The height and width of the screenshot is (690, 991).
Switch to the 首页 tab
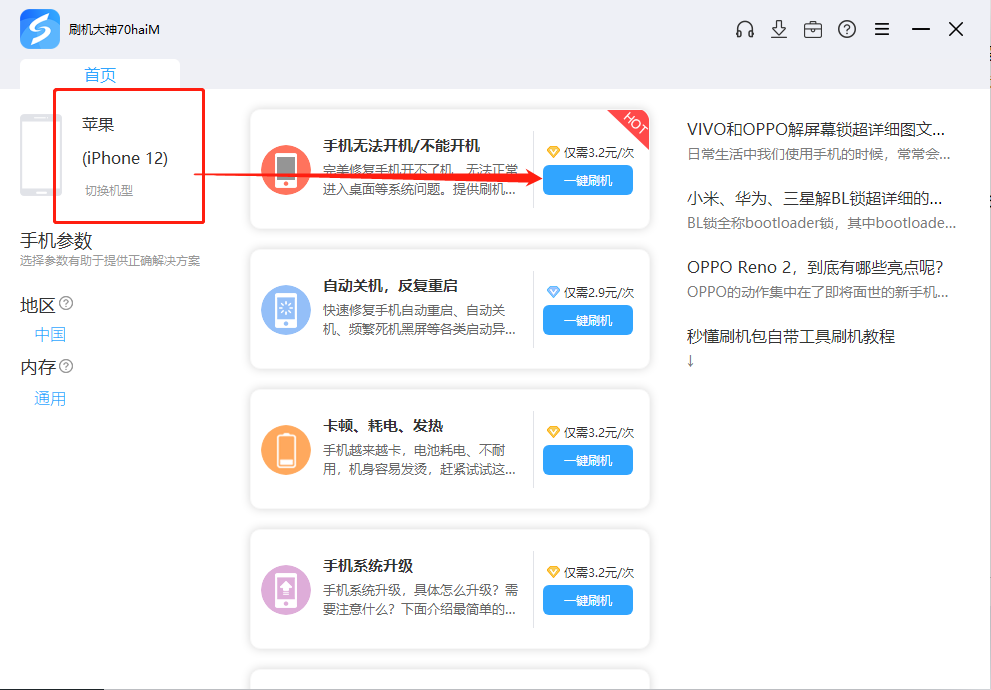click(100, 75)
